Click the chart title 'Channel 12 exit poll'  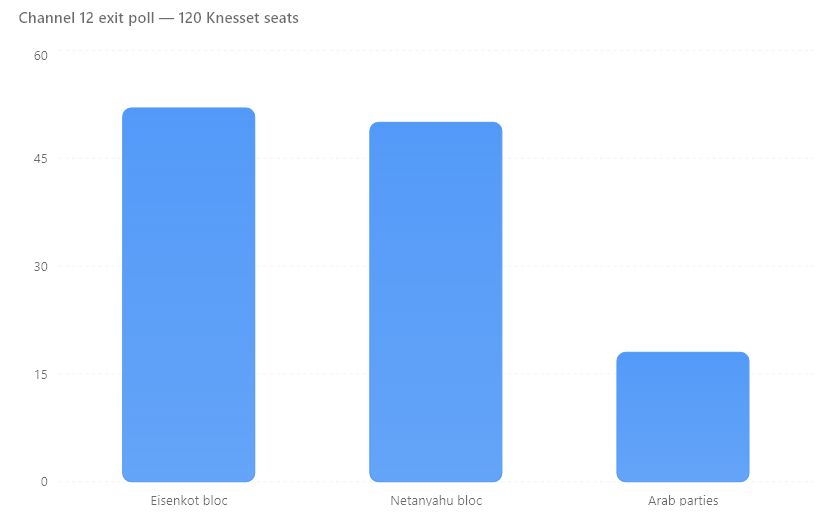(86, 18)
